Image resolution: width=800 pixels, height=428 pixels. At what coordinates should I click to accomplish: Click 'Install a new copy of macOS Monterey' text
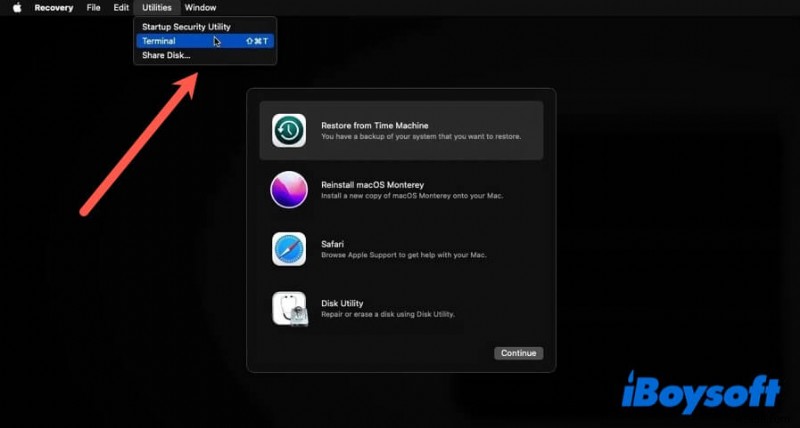pos(412,196)
